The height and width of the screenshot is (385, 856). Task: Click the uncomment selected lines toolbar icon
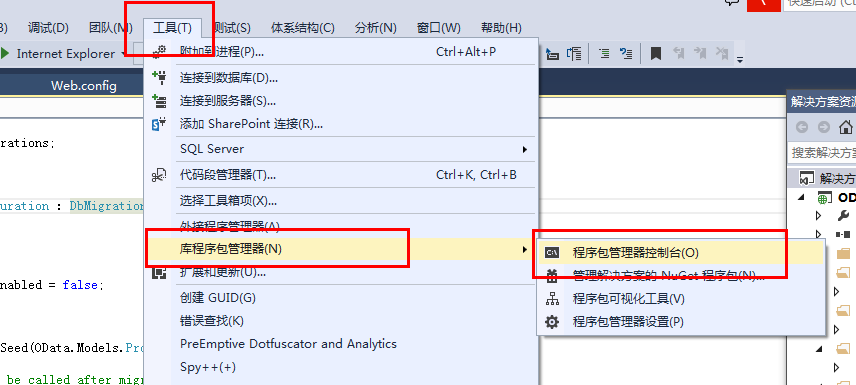tap(626, 54)
